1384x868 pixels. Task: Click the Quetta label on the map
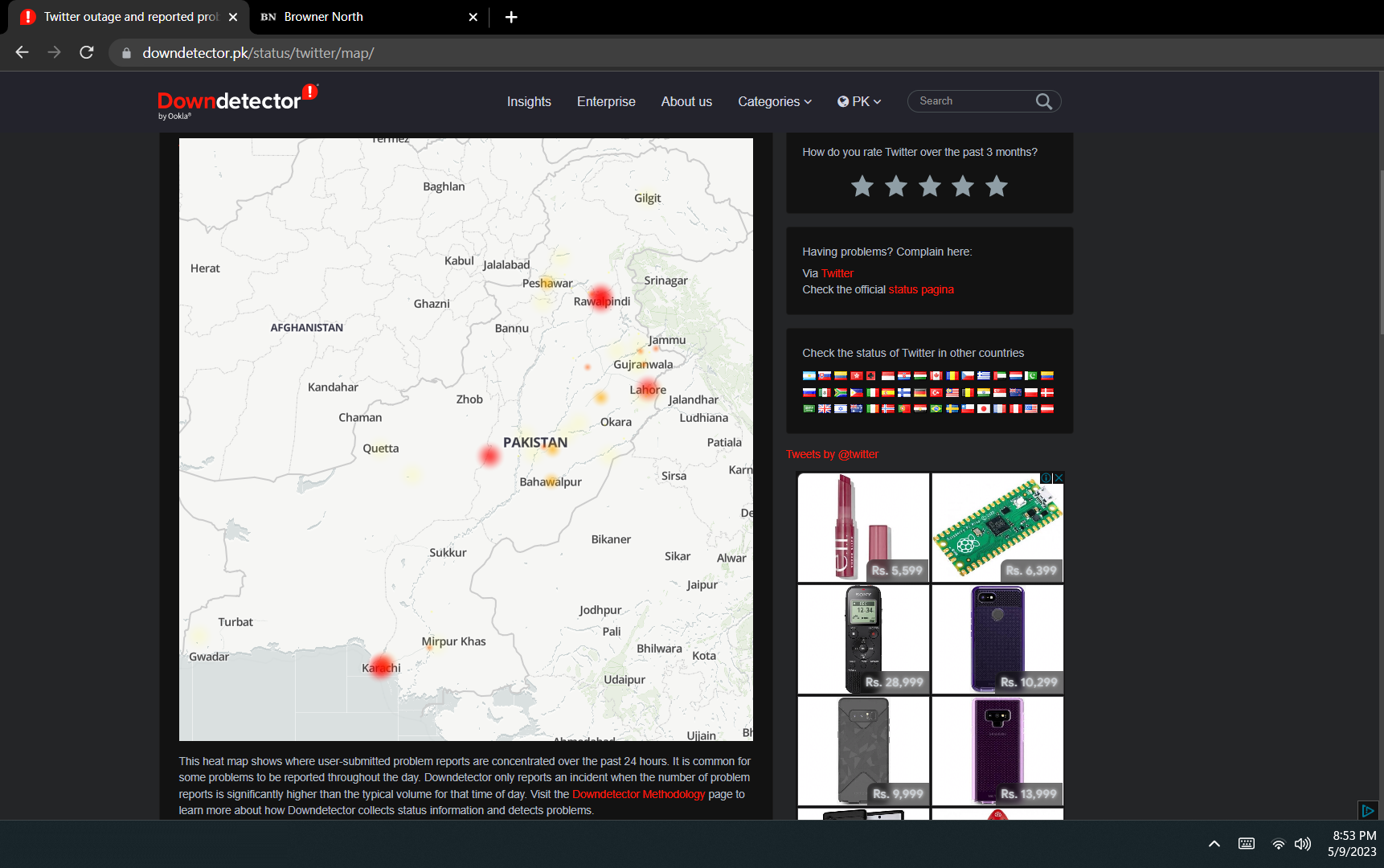tap(380, 448)
